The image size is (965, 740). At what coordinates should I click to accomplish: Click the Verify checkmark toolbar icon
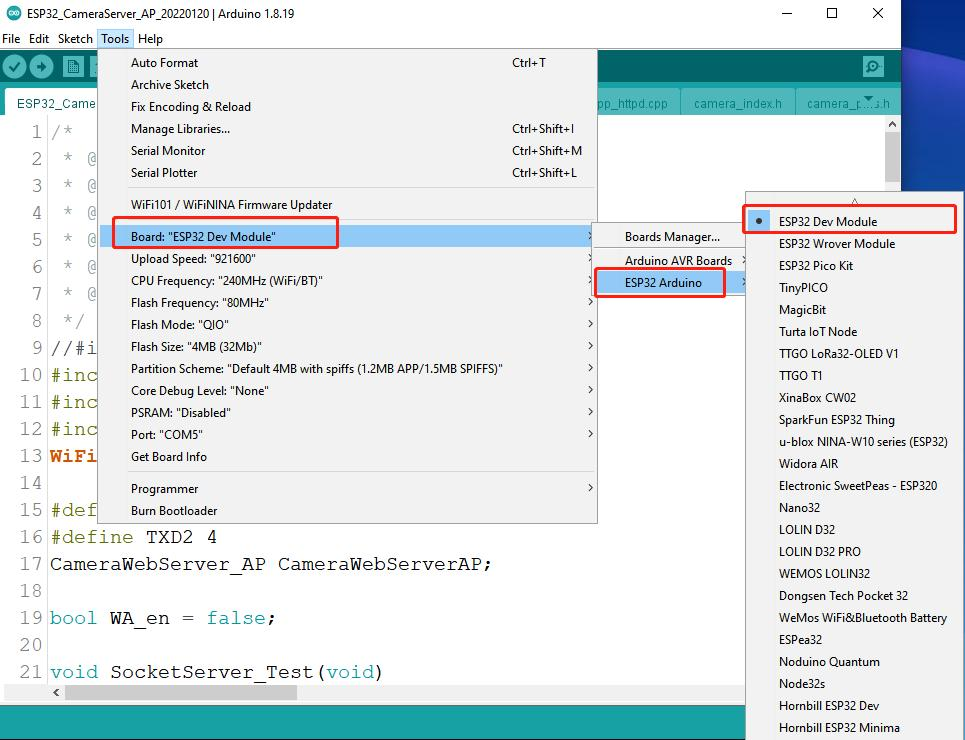tap(14, 66)
